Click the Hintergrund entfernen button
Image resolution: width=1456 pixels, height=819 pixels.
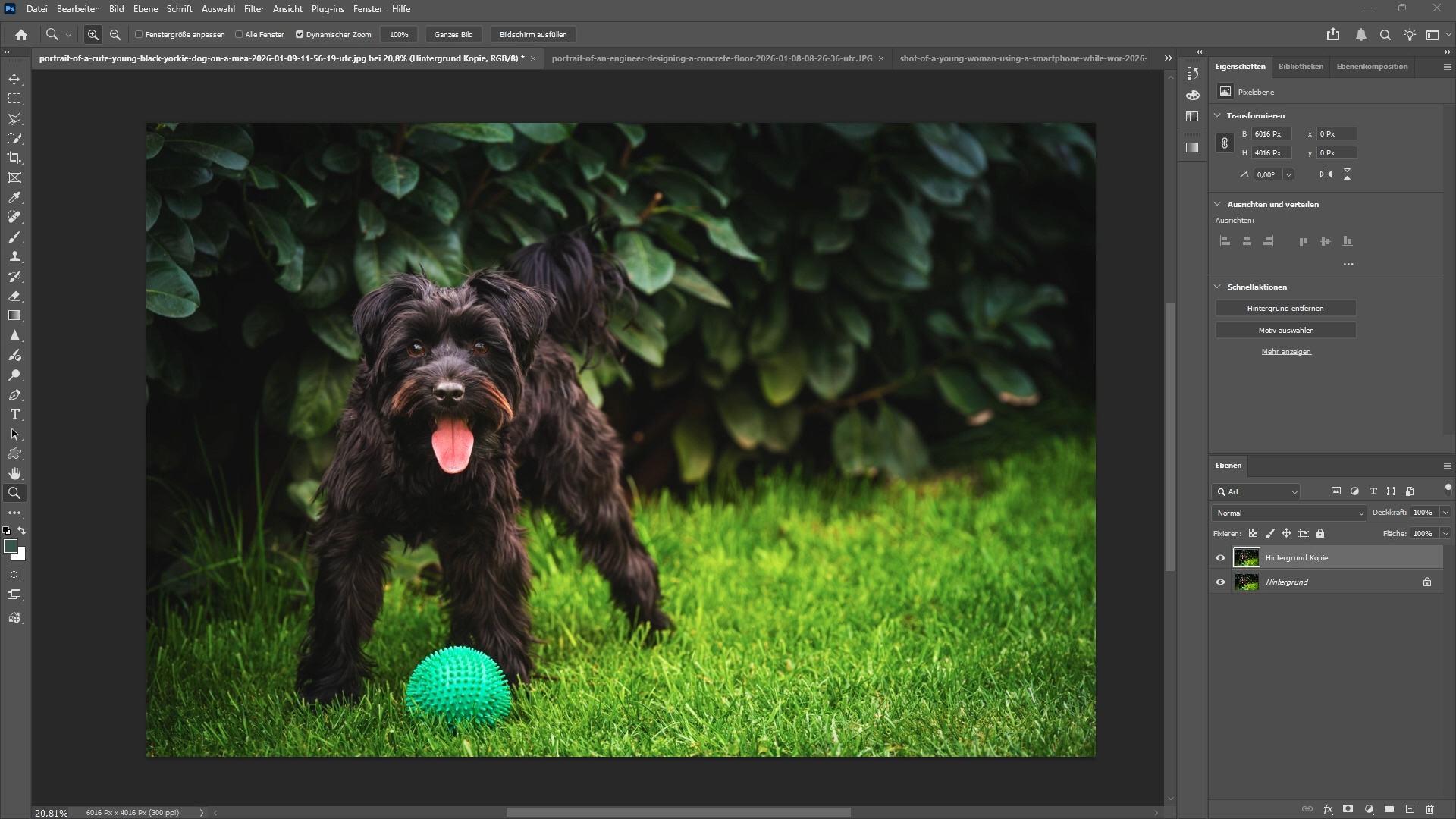(x=1285, y=308)
